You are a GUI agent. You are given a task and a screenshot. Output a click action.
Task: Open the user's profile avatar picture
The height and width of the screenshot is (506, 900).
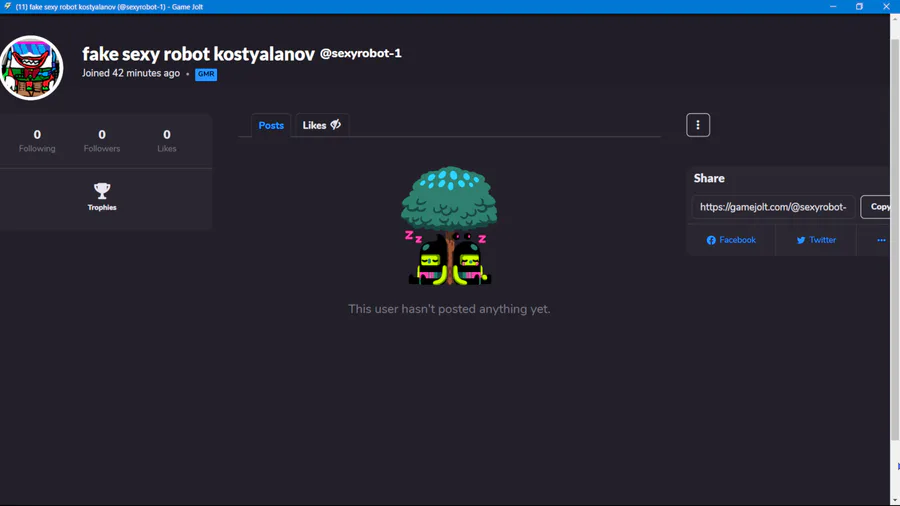coord(32,68)
